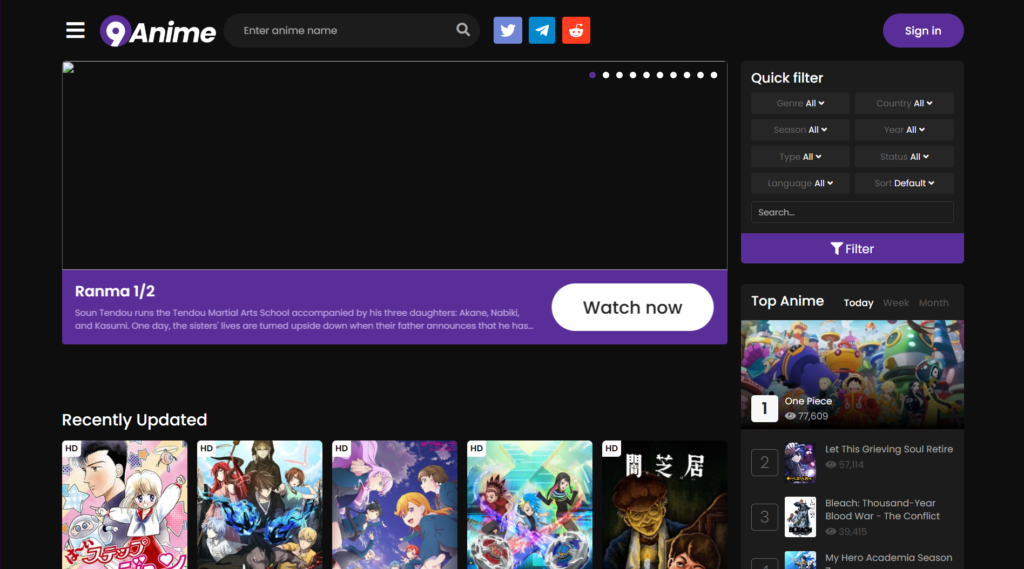Click the rank 3 badge

(764, 517)
